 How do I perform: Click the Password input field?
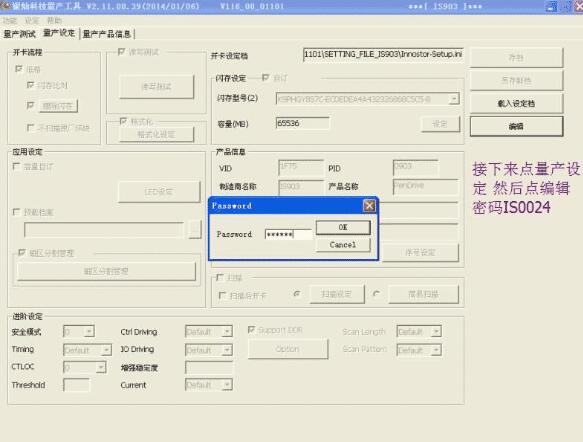coord(289,234)
